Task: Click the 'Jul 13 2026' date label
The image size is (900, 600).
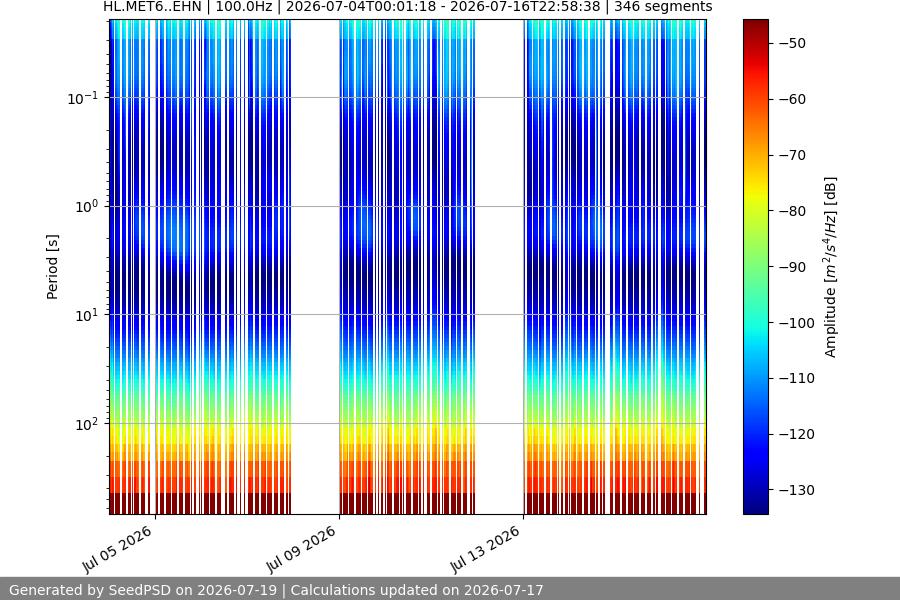Action: pos(485,549)
